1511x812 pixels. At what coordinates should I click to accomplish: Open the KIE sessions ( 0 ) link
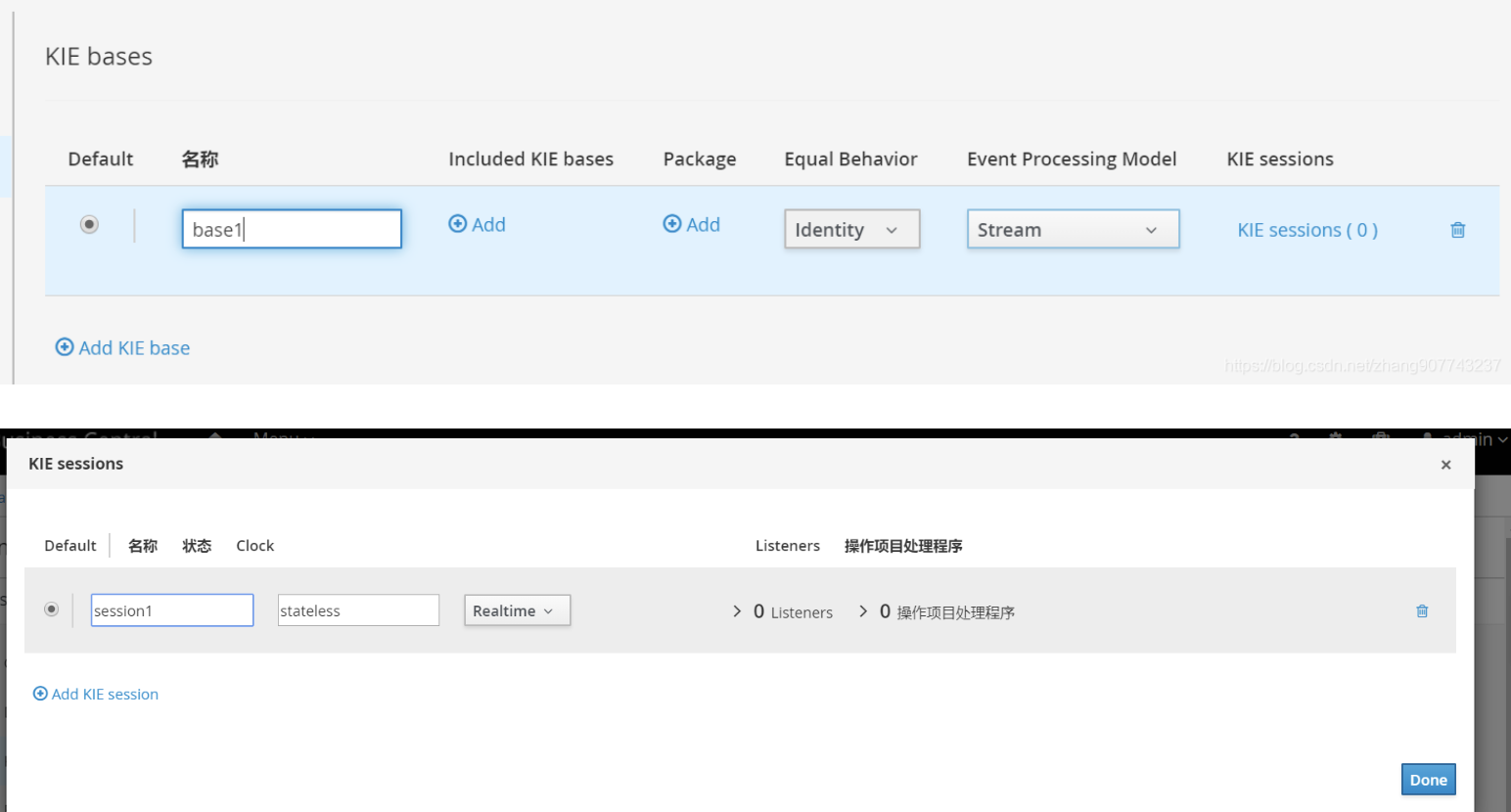tap(1307, 229)
